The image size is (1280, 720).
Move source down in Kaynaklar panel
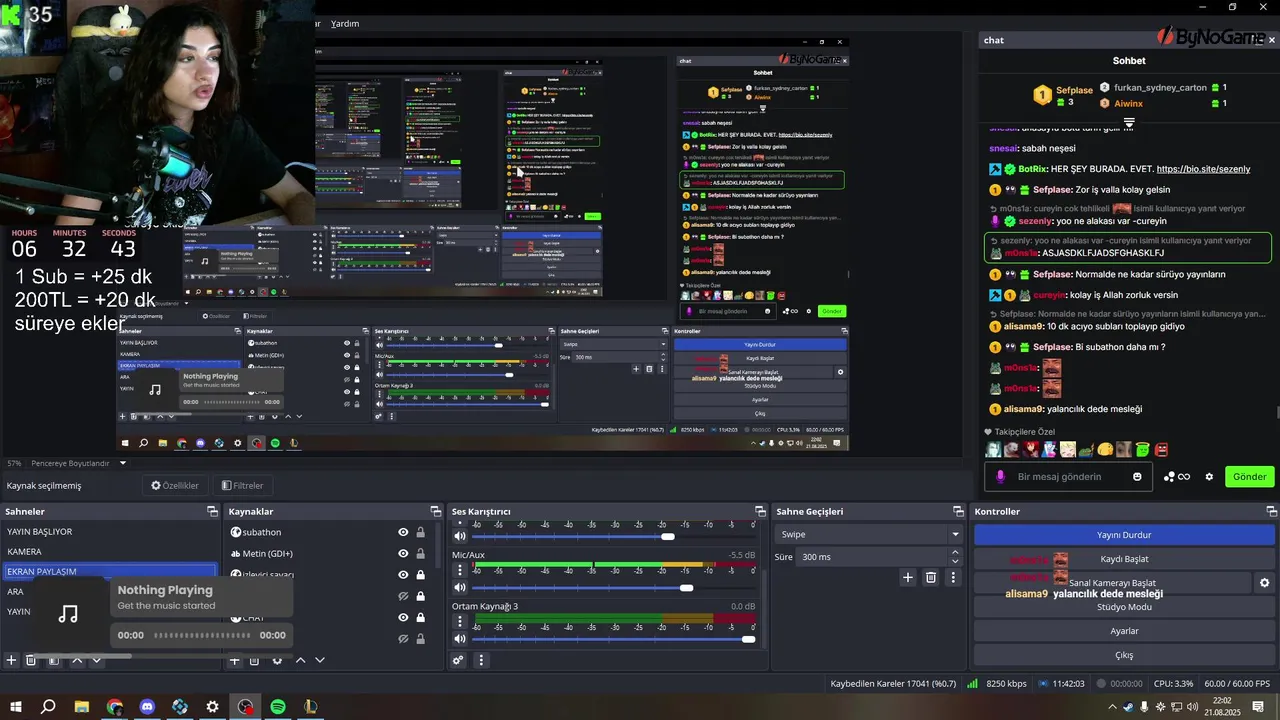pyautogui.click(x=320, y=660)
